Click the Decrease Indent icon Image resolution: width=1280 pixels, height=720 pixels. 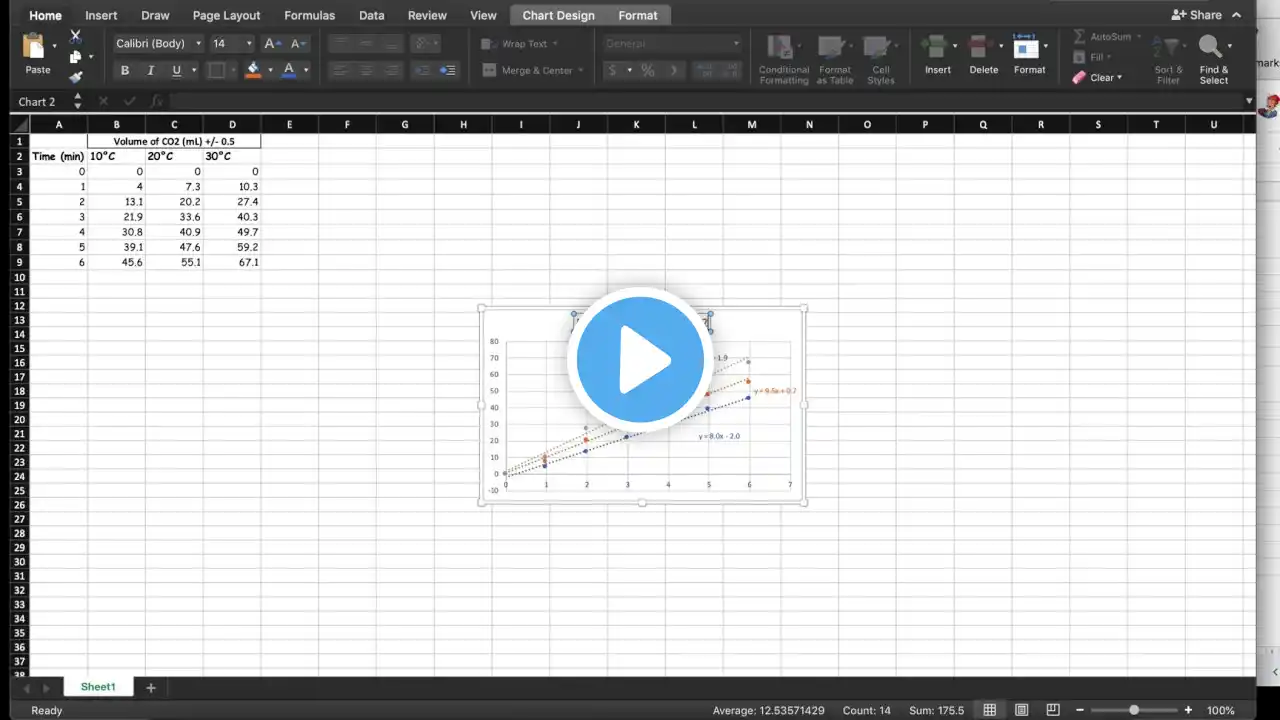pyautogui.click(x=422, y=70)
